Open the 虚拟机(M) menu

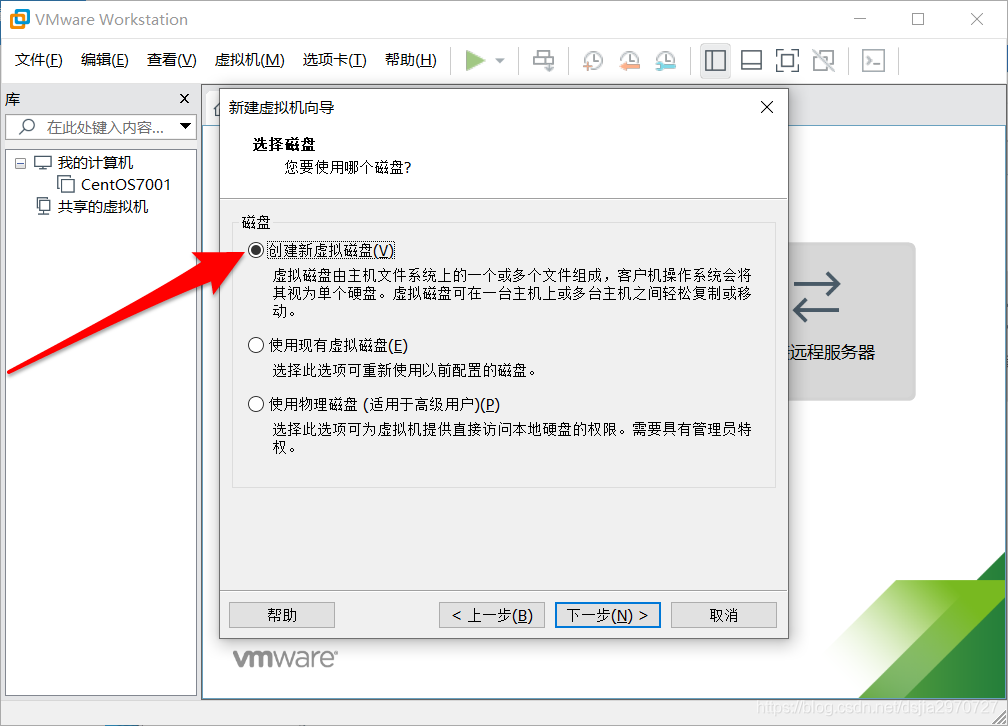coord(249,60)
